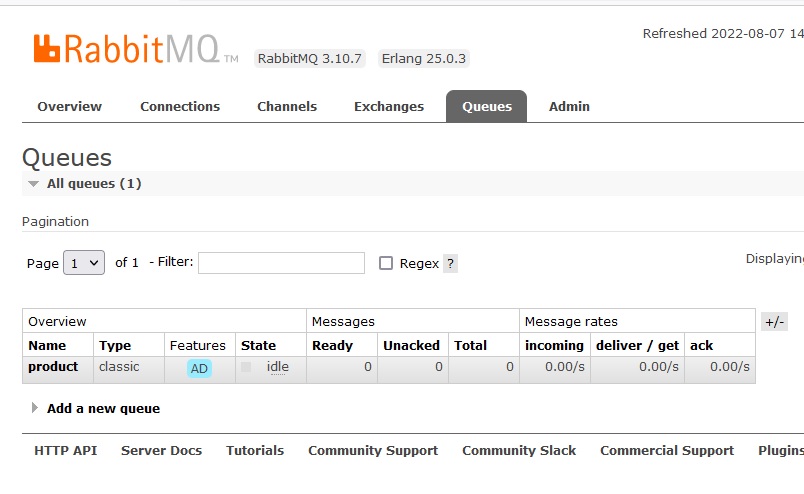This screenshot has height=494, width=804.
Task: Open the Exchanges tab
Action: pyautogui.click(x=389, y=107)
